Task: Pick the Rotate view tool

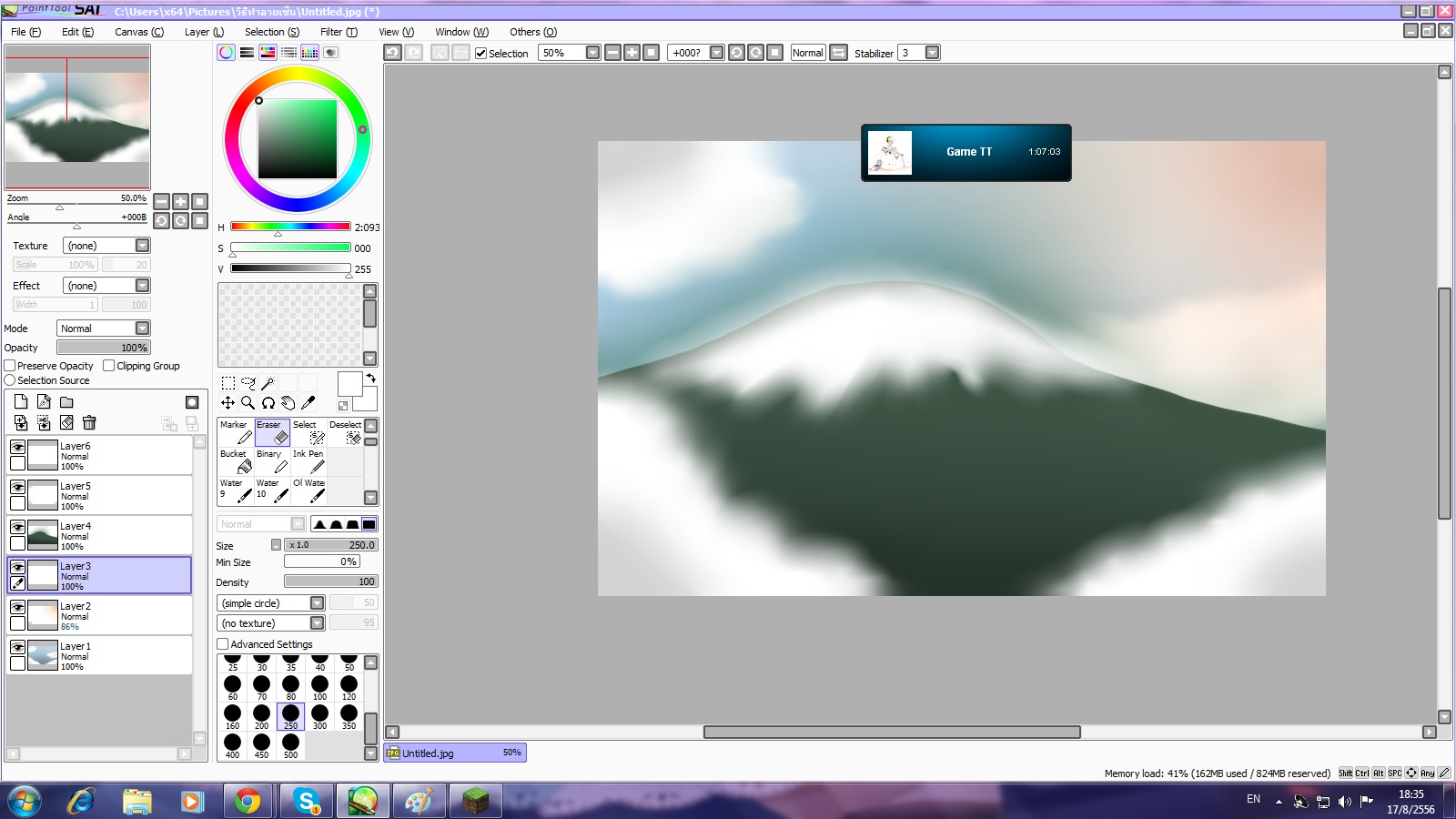Action: 268,403
